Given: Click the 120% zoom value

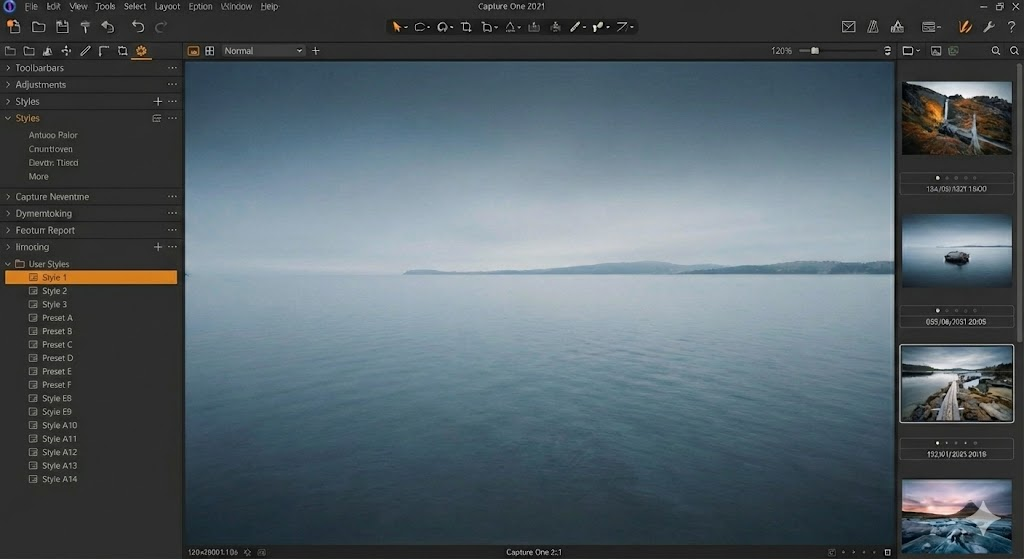Looking at the screenshot, I should click(x=781, y=50).
